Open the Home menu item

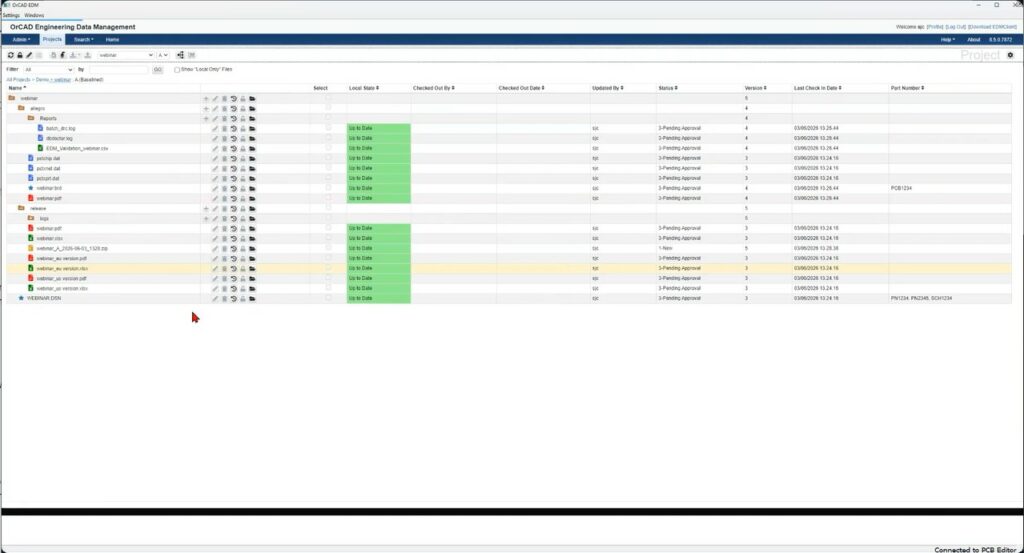112,40
